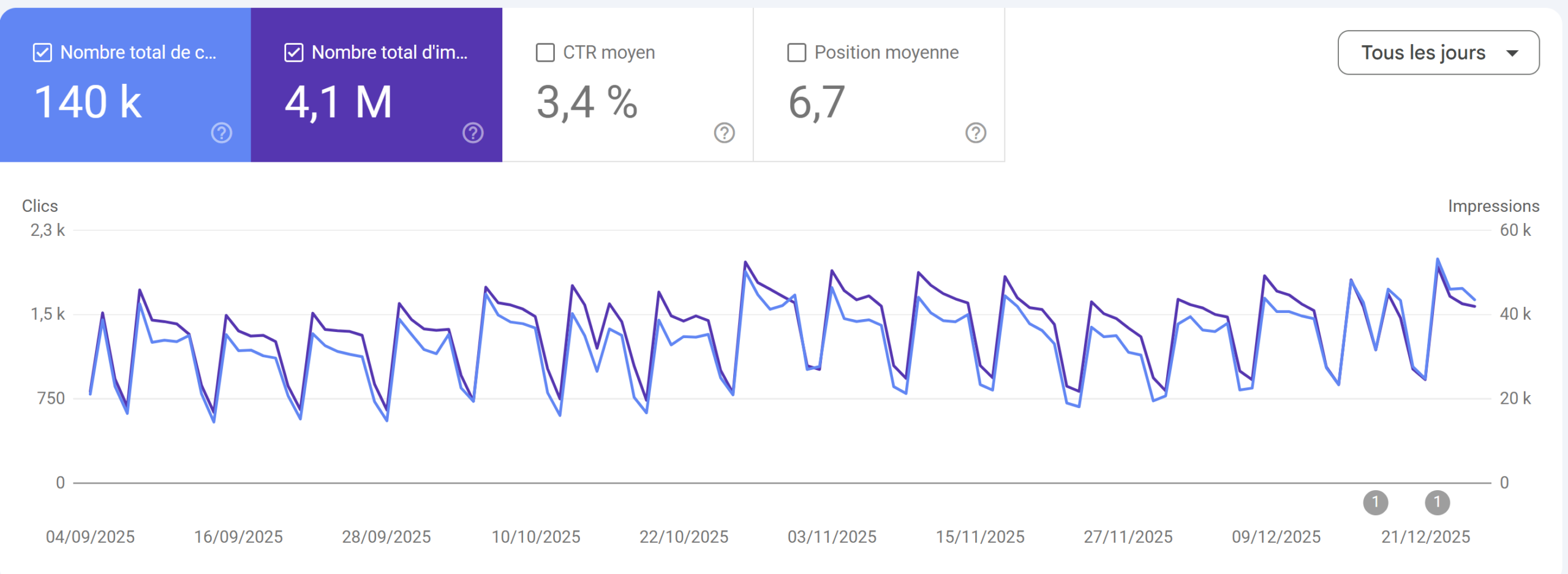Tick the Position moyenne checkbox
This screenshot has height=574, width=1568.
[x=796, y=53]
